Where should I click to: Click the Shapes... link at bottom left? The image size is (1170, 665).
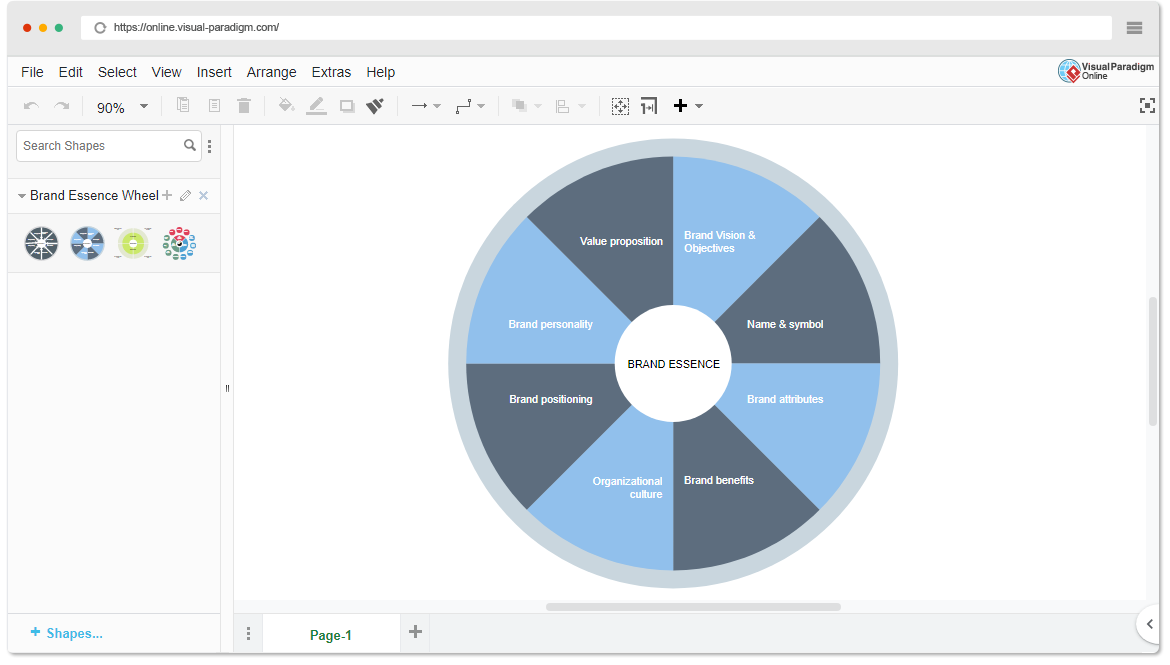tap(67, 633)
